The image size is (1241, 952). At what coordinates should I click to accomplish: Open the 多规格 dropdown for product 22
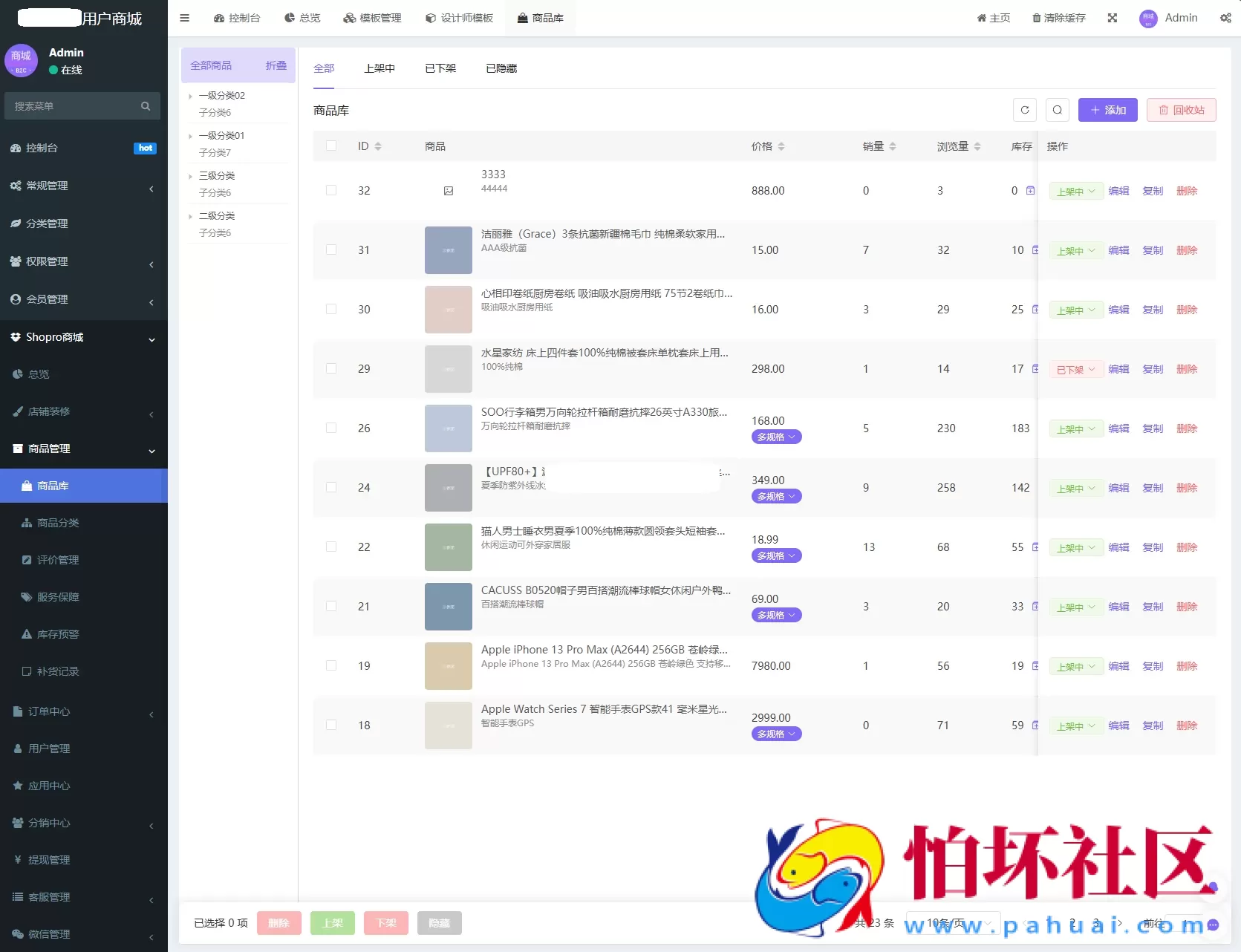coord(775,555)
